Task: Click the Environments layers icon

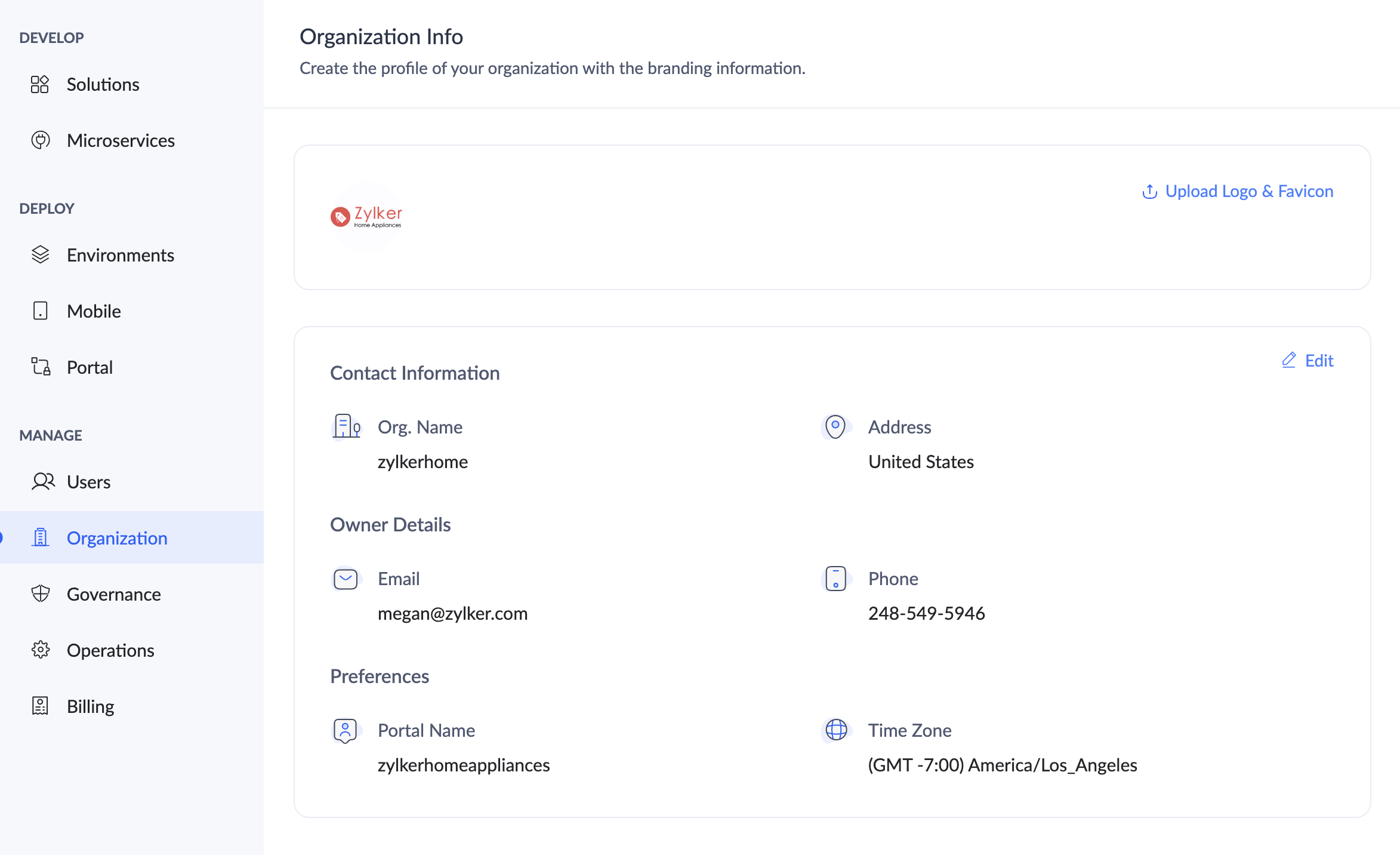Action: 40,255
